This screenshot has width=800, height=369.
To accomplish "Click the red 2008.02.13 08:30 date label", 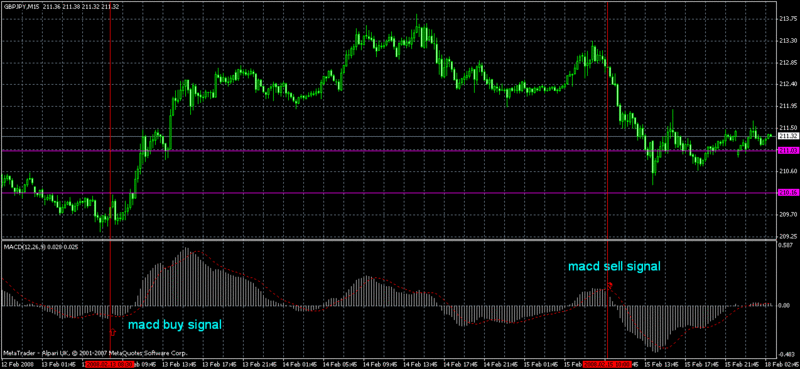I will tap(110, 364).
